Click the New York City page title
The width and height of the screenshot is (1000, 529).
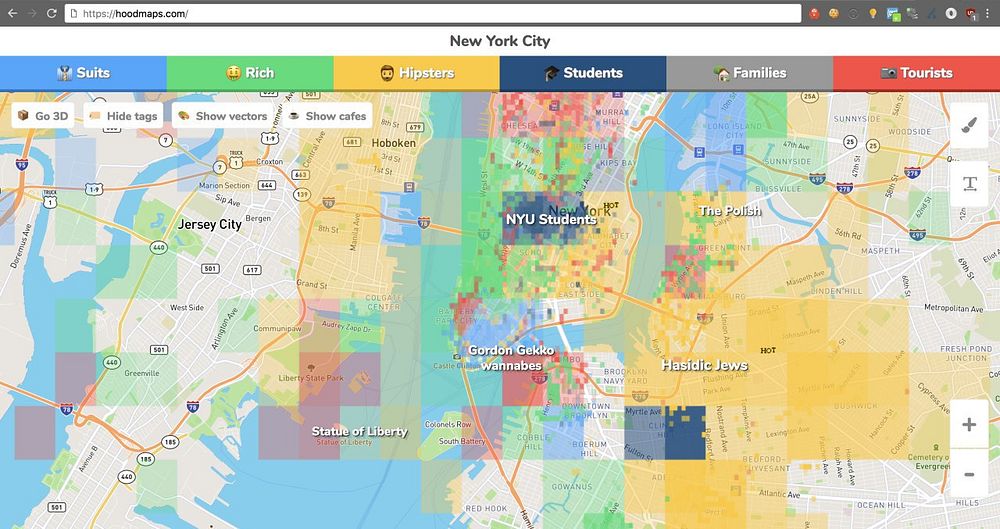click(500, 41)
